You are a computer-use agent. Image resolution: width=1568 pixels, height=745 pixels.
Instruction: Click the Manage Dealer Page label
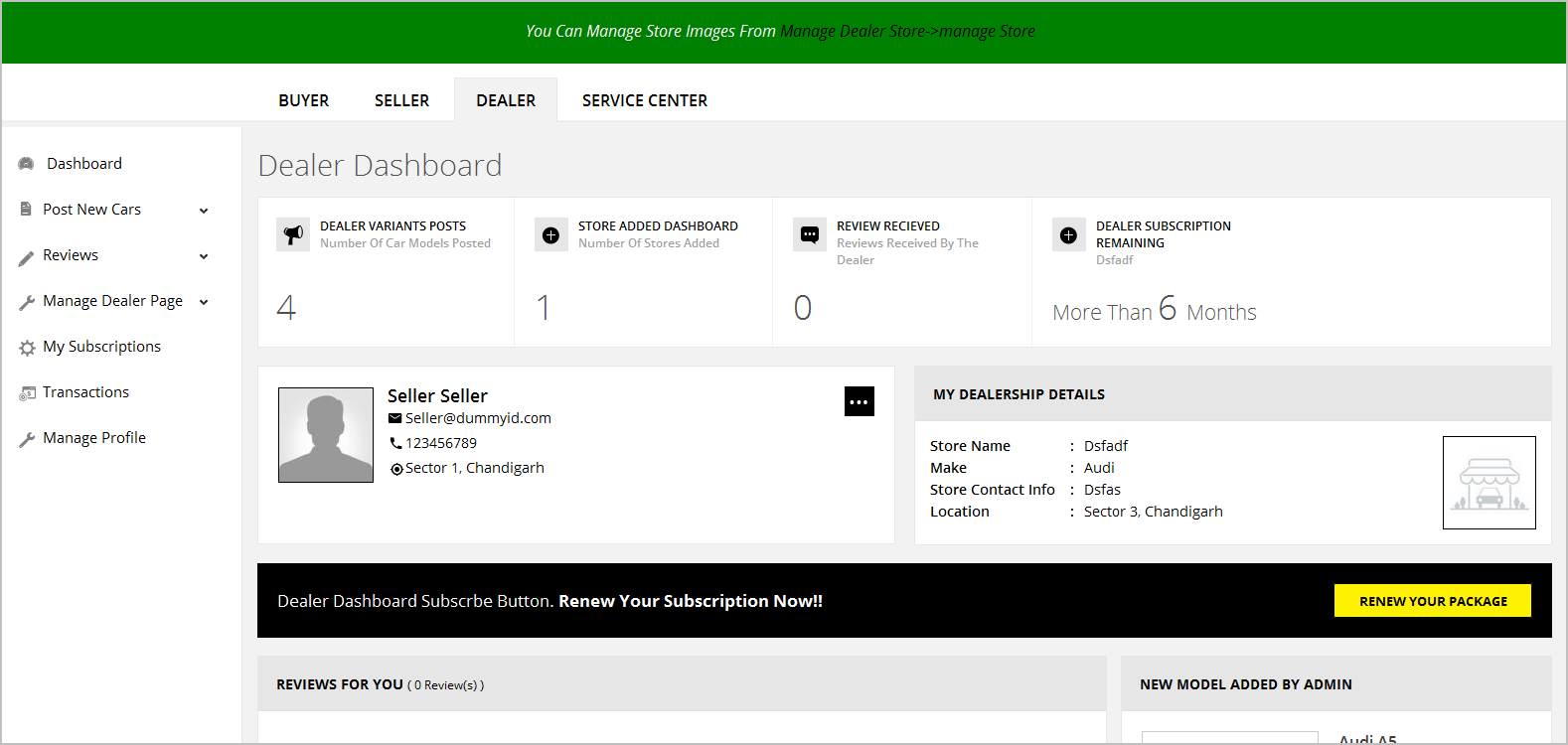click(x=112, y=301)
